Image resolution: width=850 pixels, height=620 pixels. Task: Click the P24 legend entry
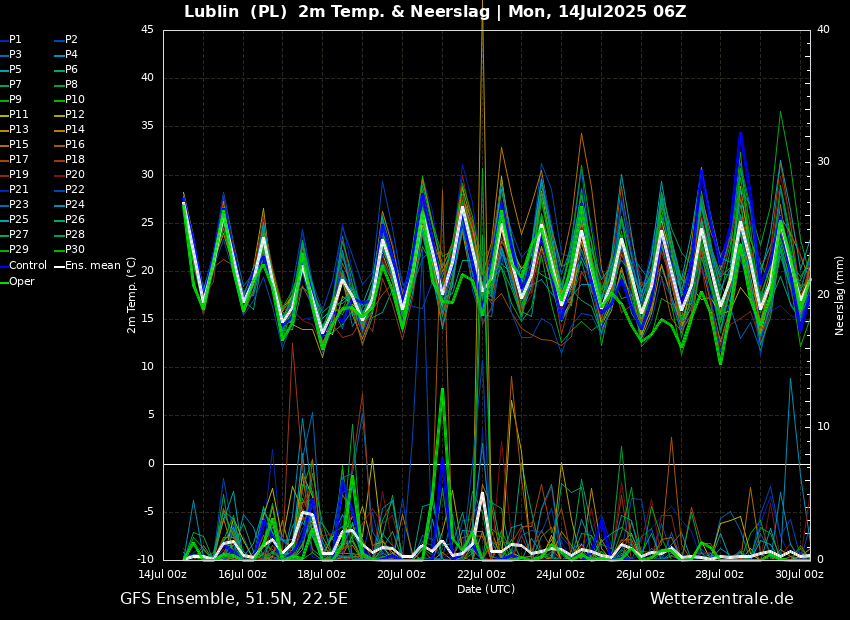[74, 205]
